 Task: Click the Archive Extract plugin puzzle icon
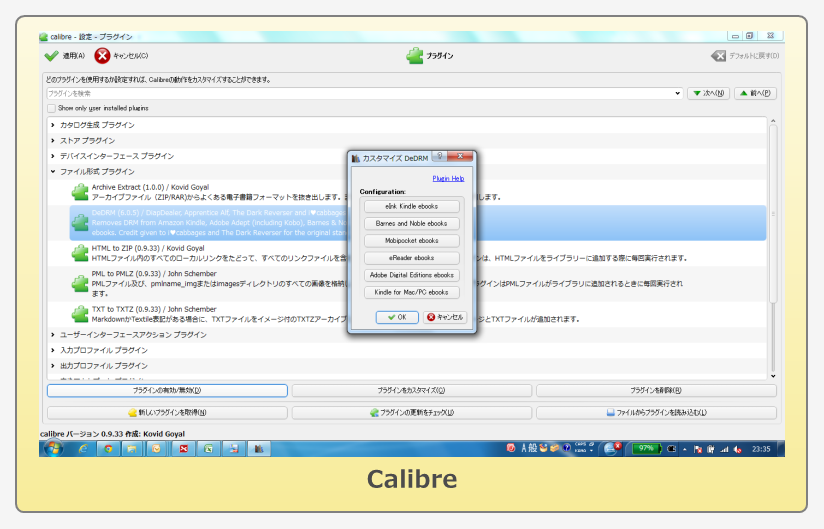click(x=79, y=191)
